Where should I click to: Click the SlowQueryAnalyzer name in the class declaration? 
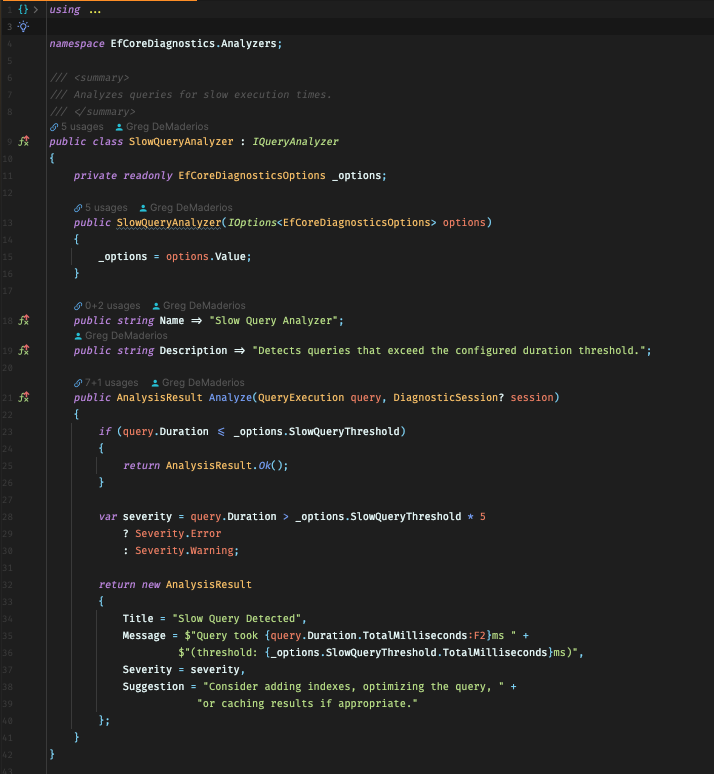tap(181, 142)
